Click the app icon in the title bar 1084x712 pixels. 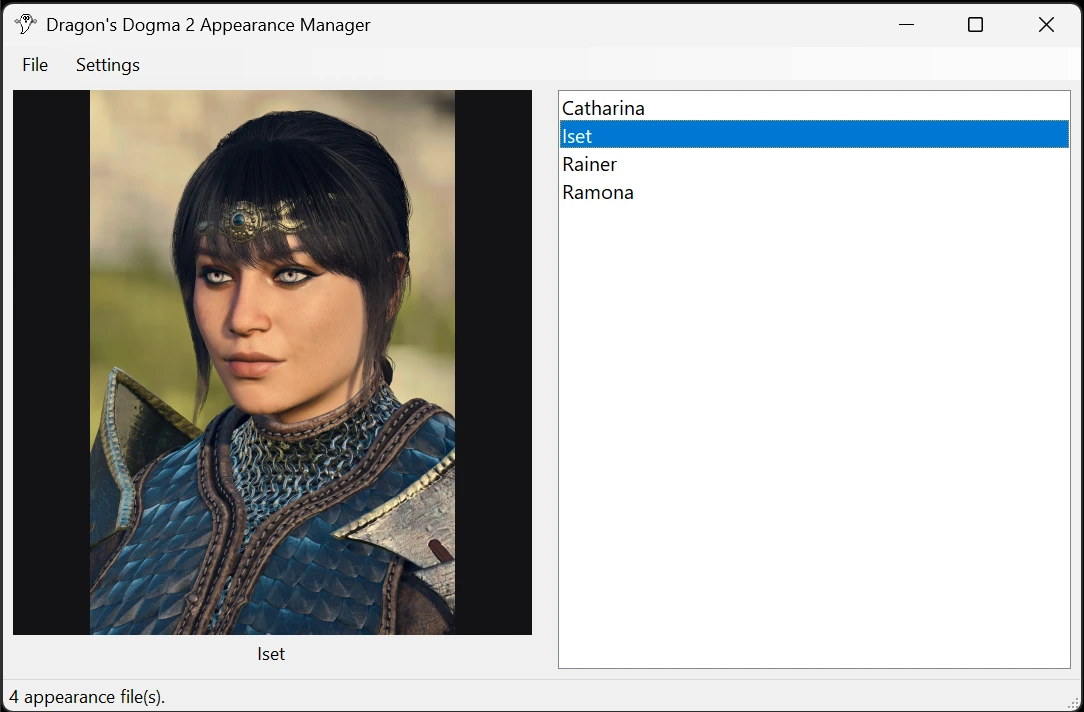(x=26, y=24)
